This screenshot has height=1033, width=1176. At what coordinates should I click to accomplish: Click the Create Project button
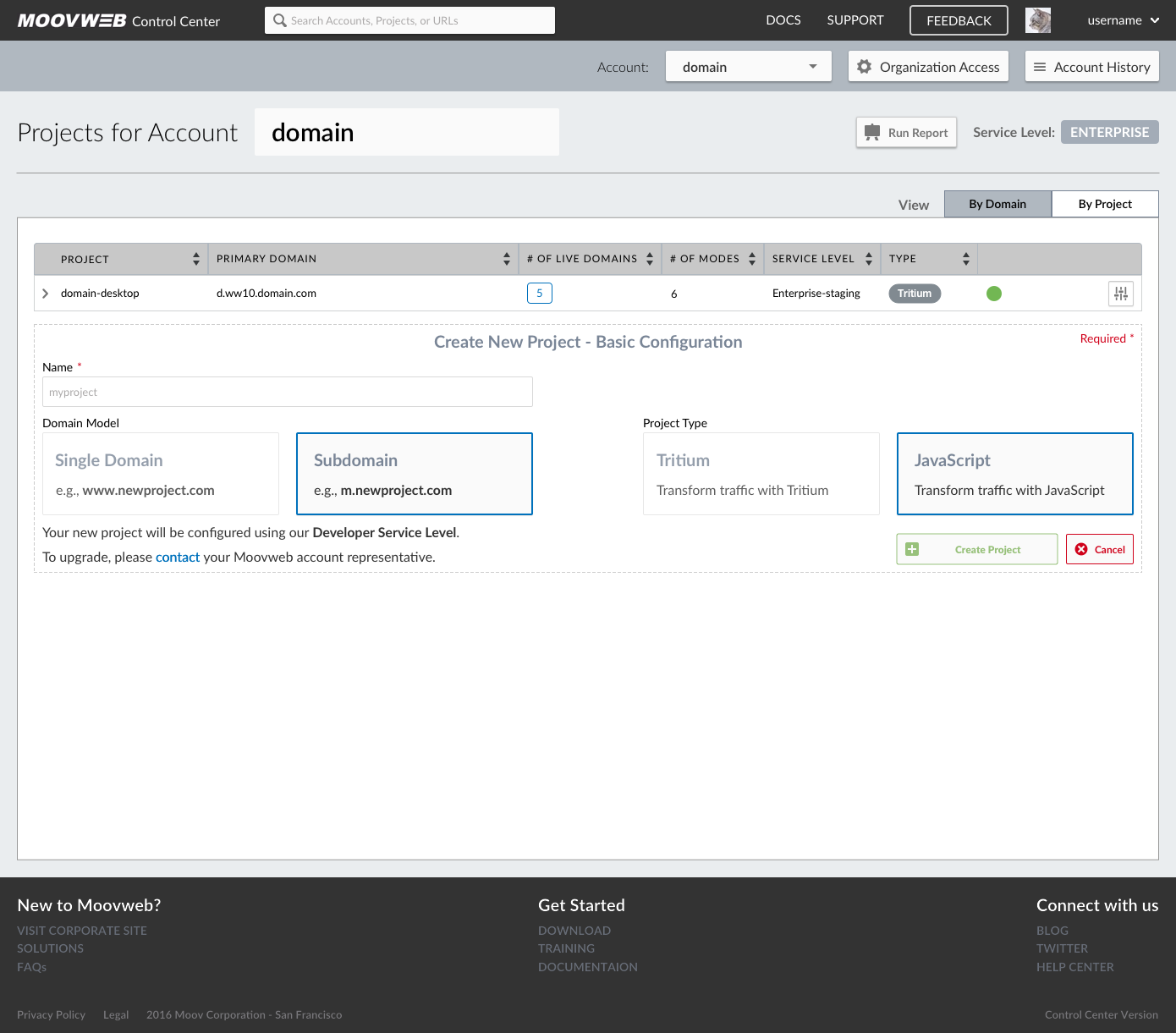(977, 549)
